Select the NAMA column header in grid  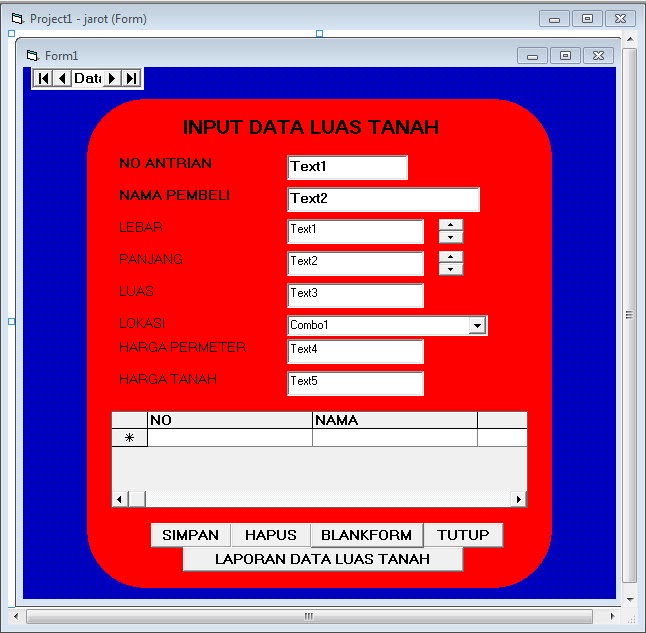point(395,420)
